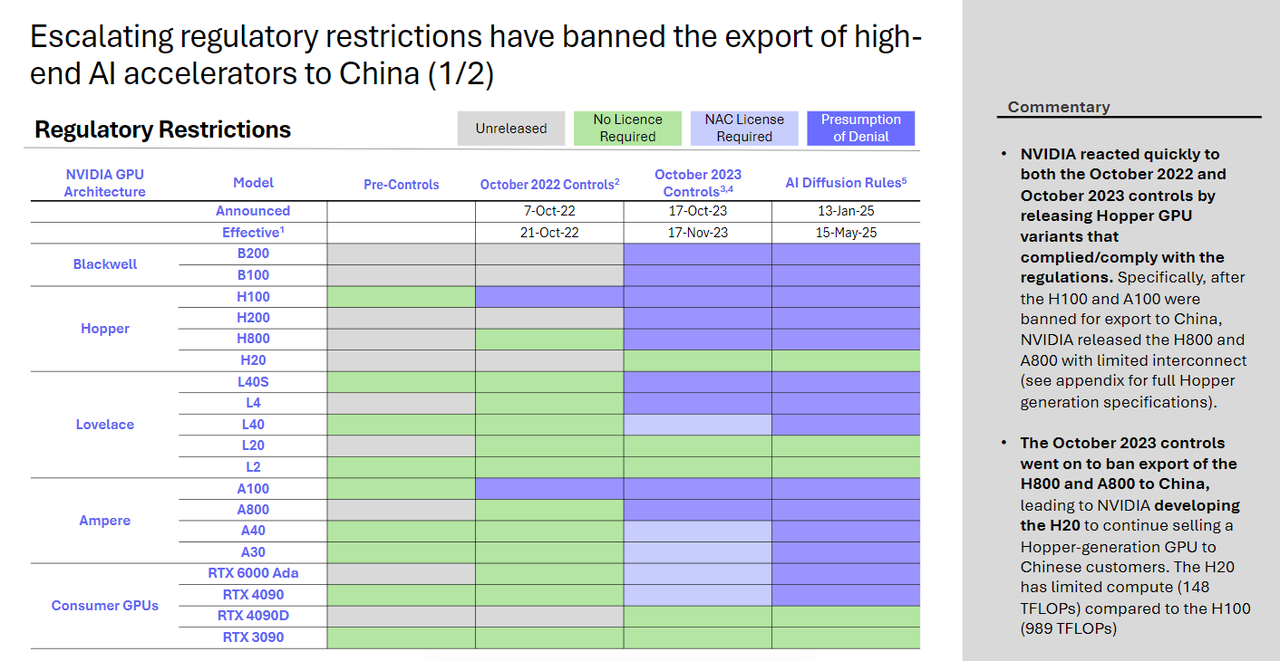Screen dimensions: 1280x661
Task: Click the H200 model cell
Action: (x=253, y=317)
